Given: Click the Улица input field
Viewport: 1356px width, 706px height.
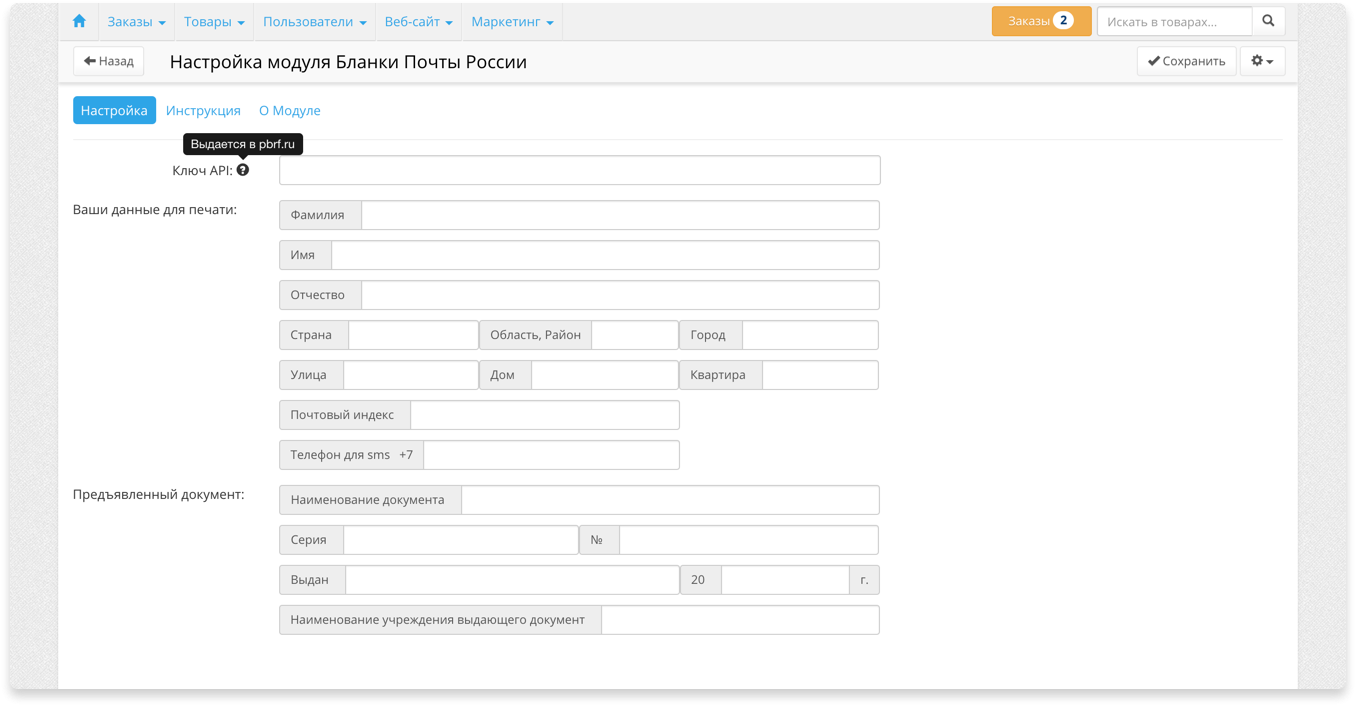Looking at the screenshot, I should point(411,375).
